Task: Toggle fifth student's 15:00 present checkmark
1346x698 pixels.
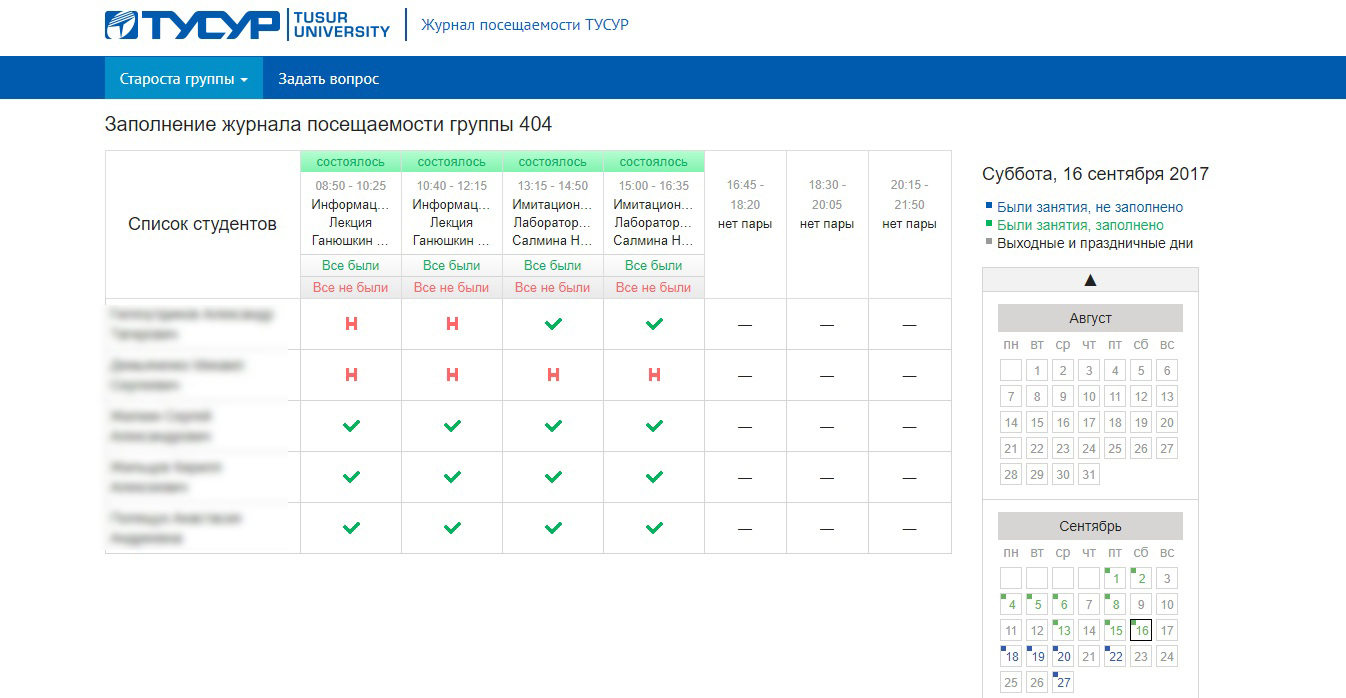Action: (x=654, y=528)
